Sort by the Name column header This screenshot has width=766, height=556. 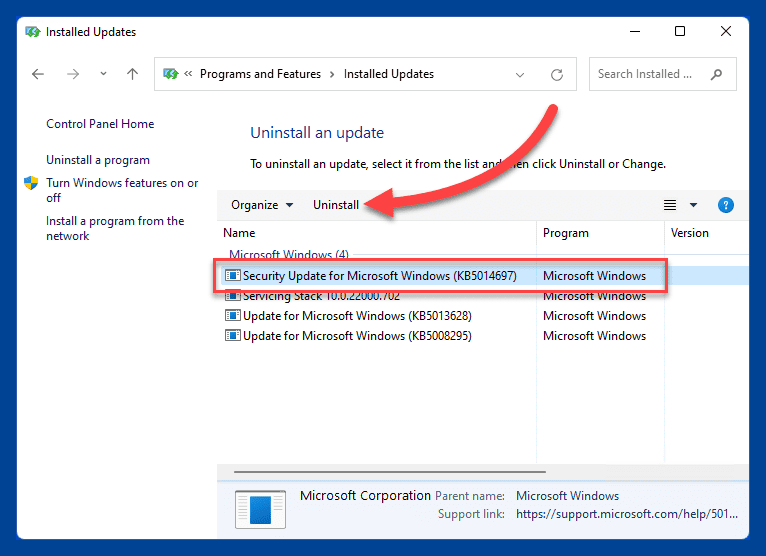[239, 233]
